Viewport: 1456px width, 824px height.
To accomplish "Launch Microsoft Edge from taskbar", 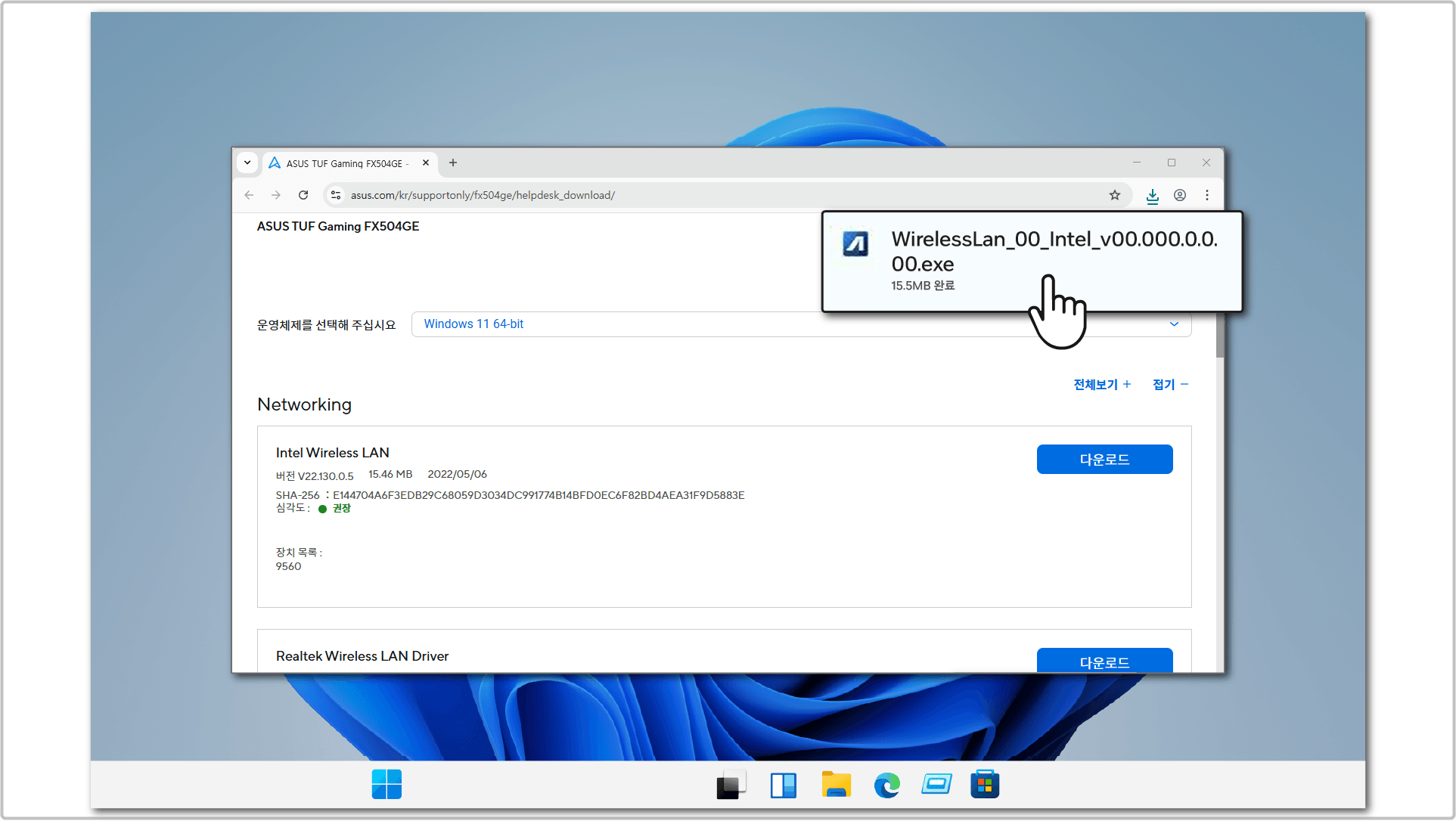I will click(886, 785).
